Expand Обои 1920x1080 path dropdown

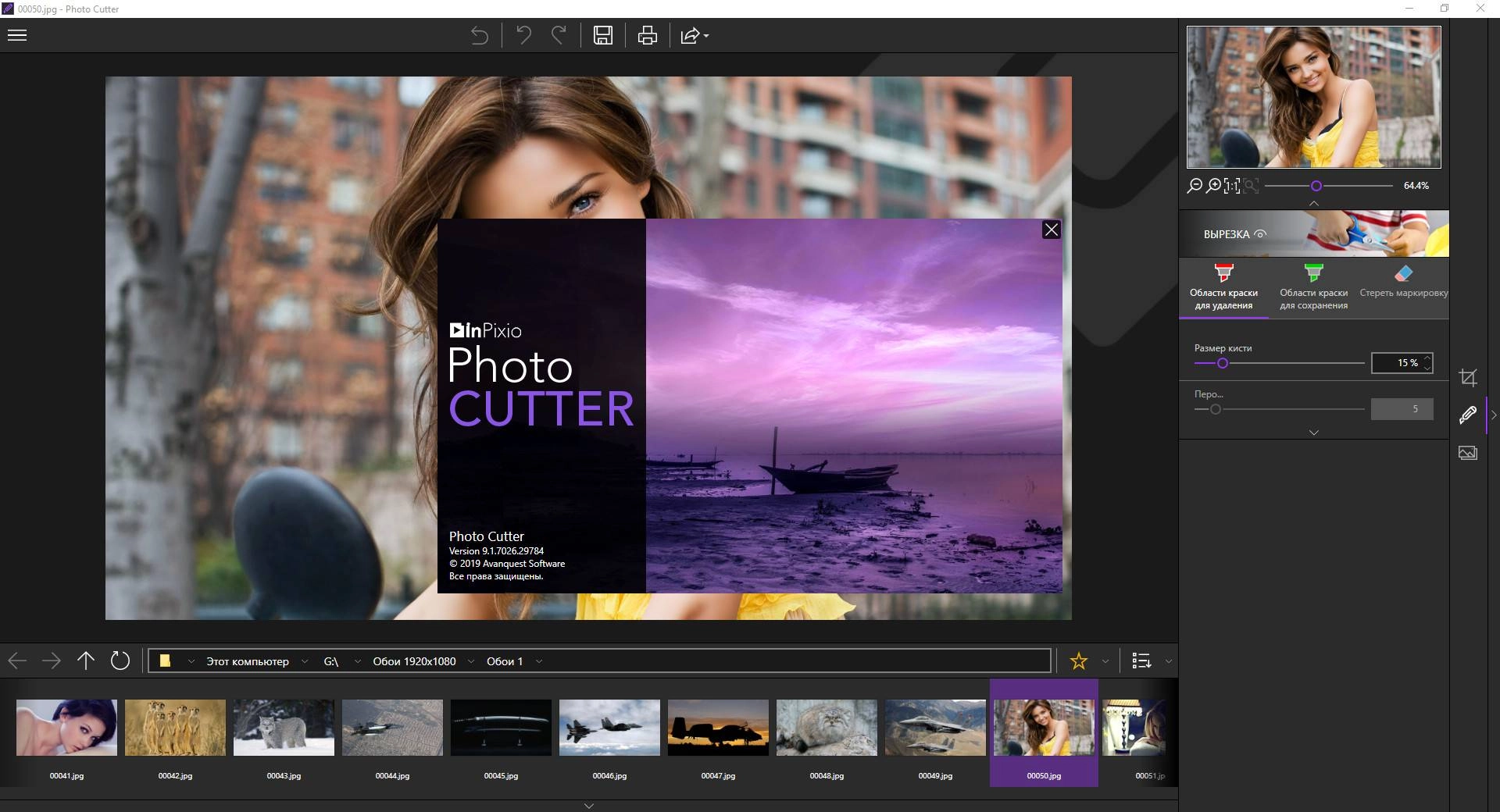471,661
